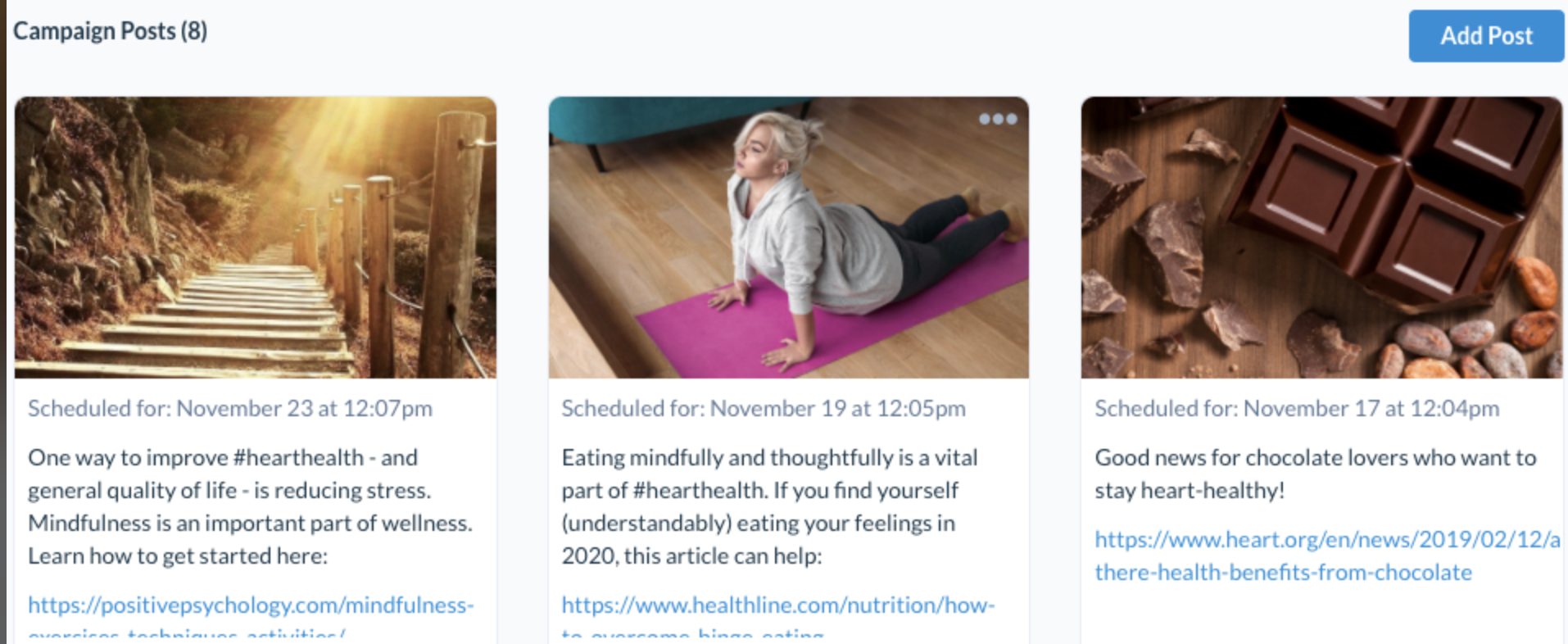The height and width of the screenshot is (644, 1568).
Task: Click #hearthealth hashtag in the stress post
Action: [298, 457]
